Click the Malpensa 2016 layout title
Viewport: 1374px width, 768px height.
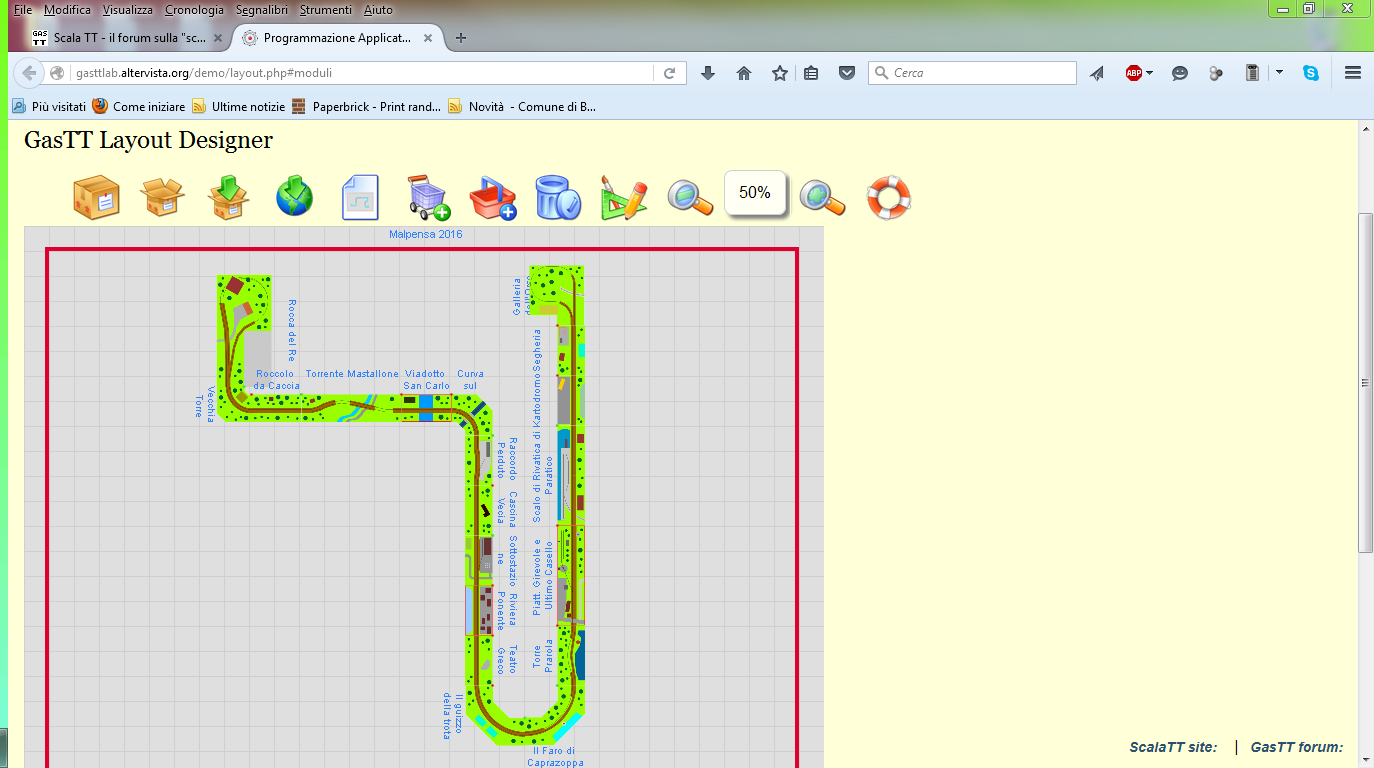(426, 234)
